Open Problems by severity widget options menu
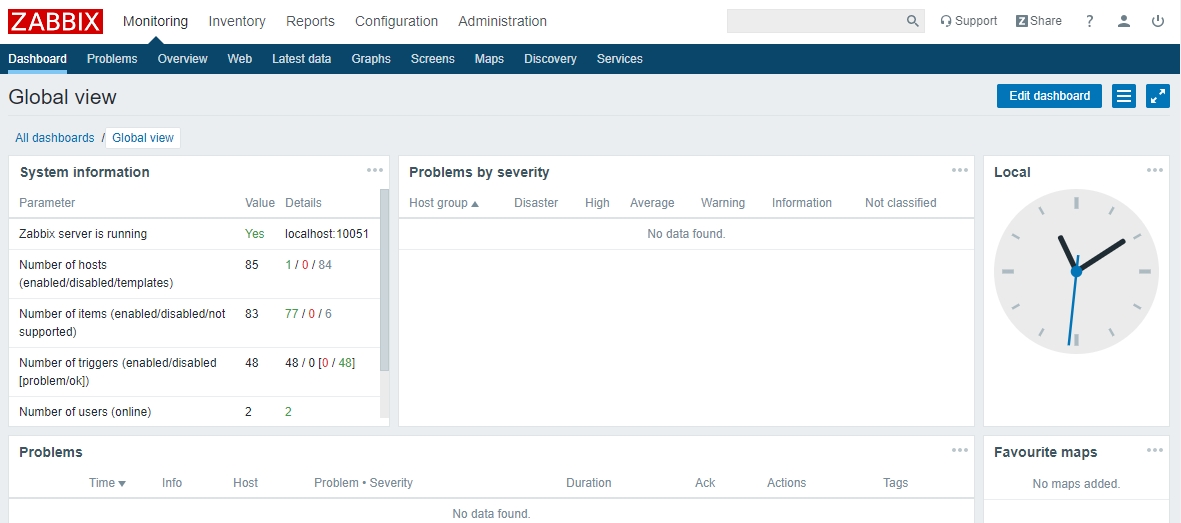1181x523 pixels. (960, 170)
